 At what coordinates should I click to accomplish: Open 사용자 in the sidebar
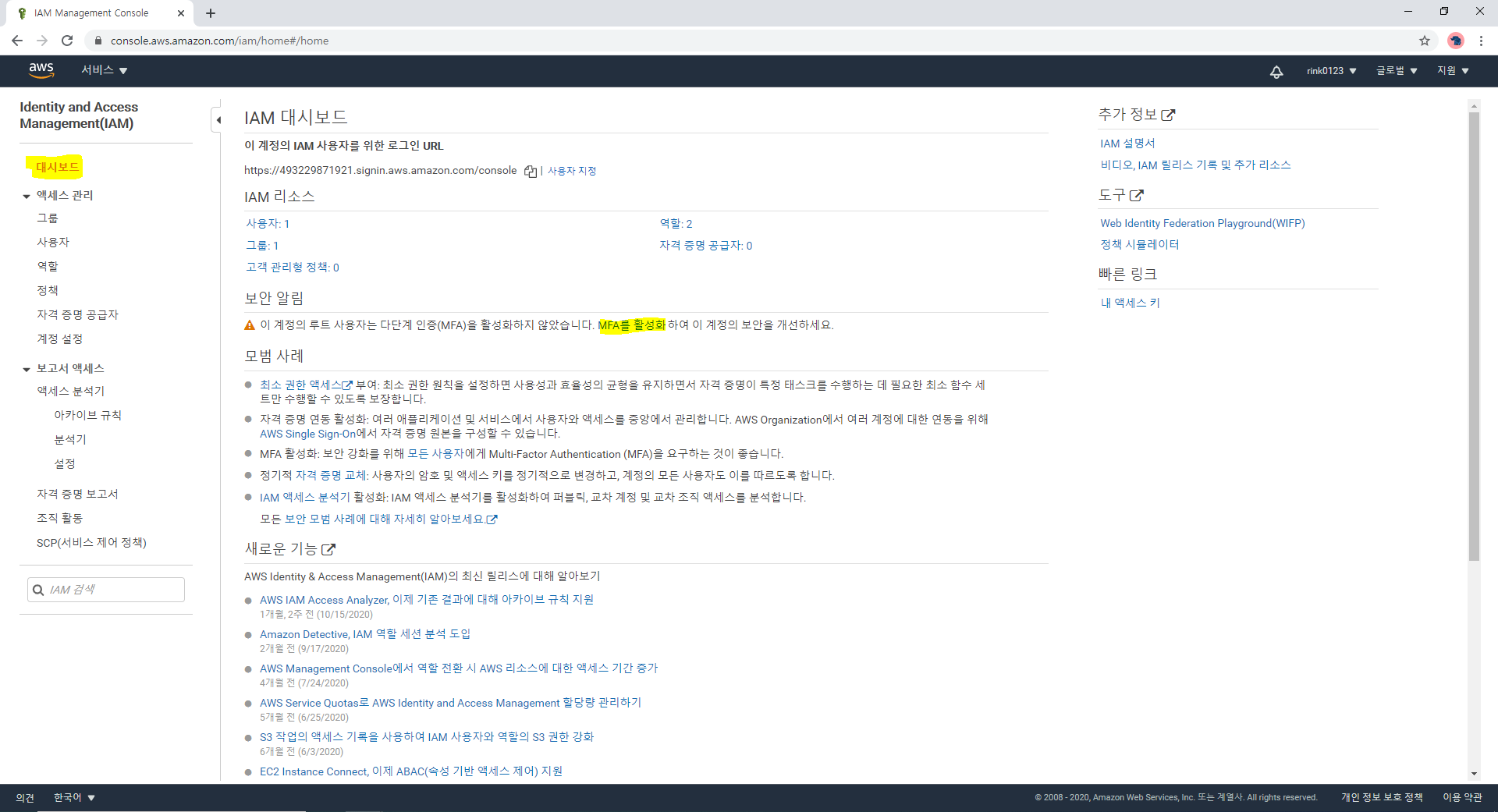coord(53,243)
